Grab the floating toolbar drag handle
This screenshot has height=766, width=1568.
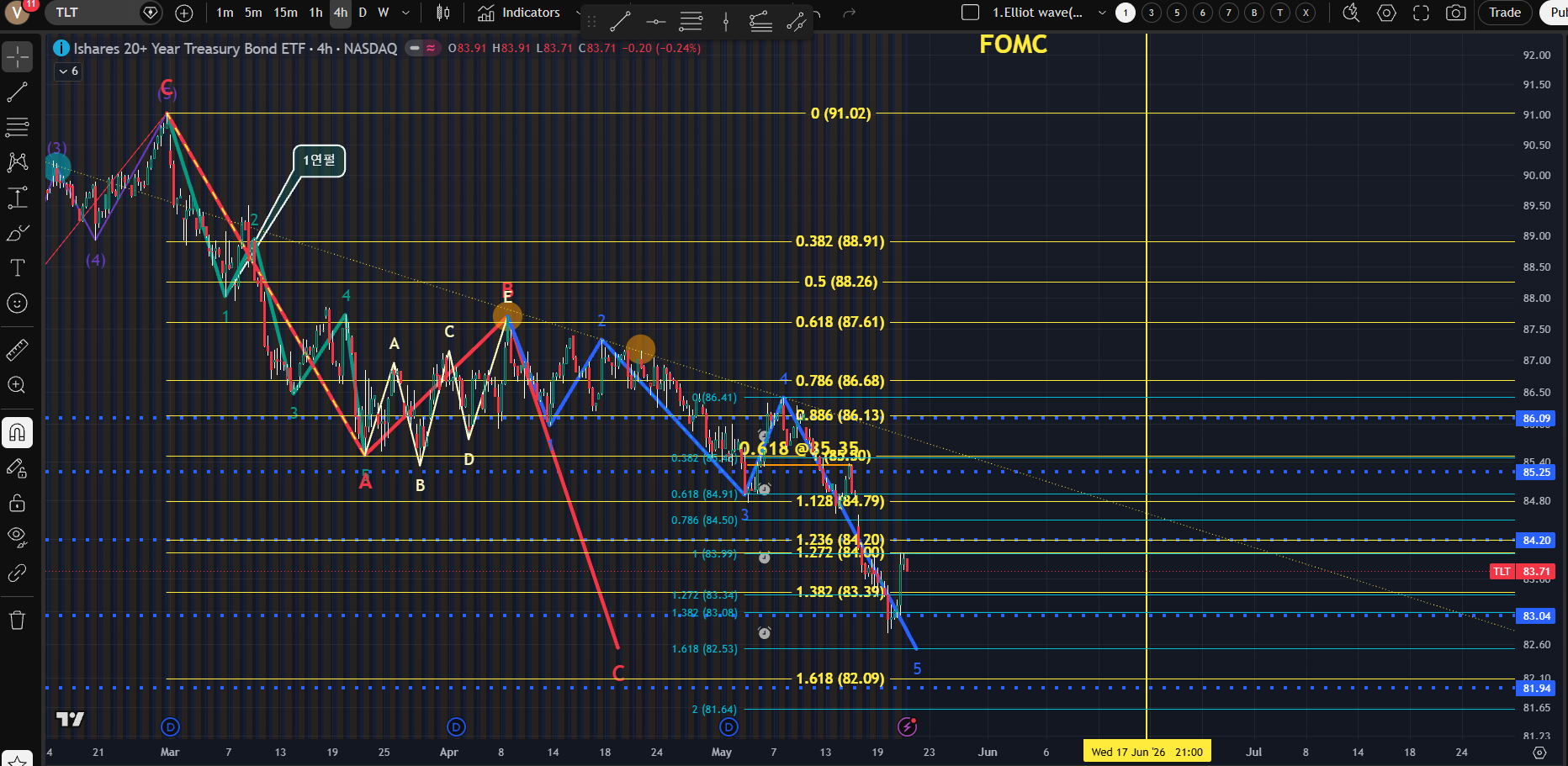point(591,22)
